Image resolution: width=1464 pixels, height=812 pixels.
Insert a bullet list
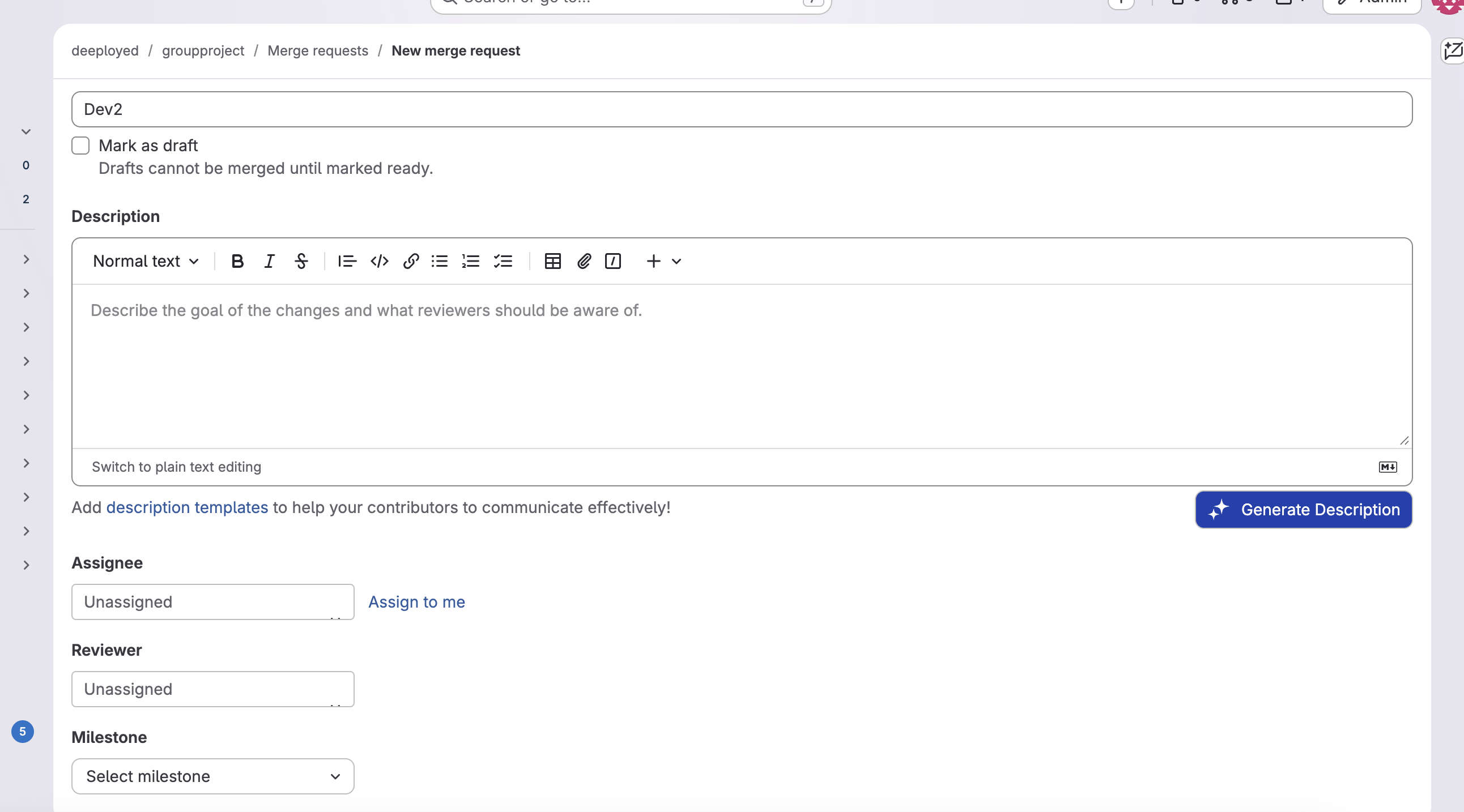tap(439, 261)
